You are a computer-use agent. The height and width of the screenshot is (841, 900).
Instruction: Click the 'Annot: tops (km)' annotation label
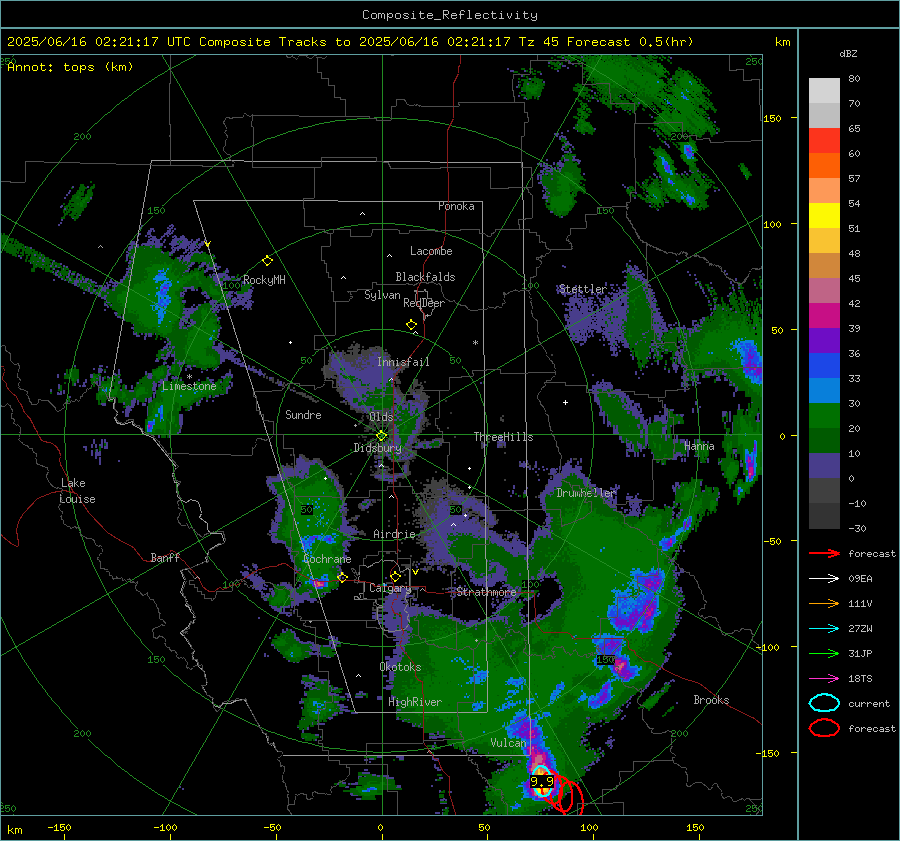pos(70,67)
